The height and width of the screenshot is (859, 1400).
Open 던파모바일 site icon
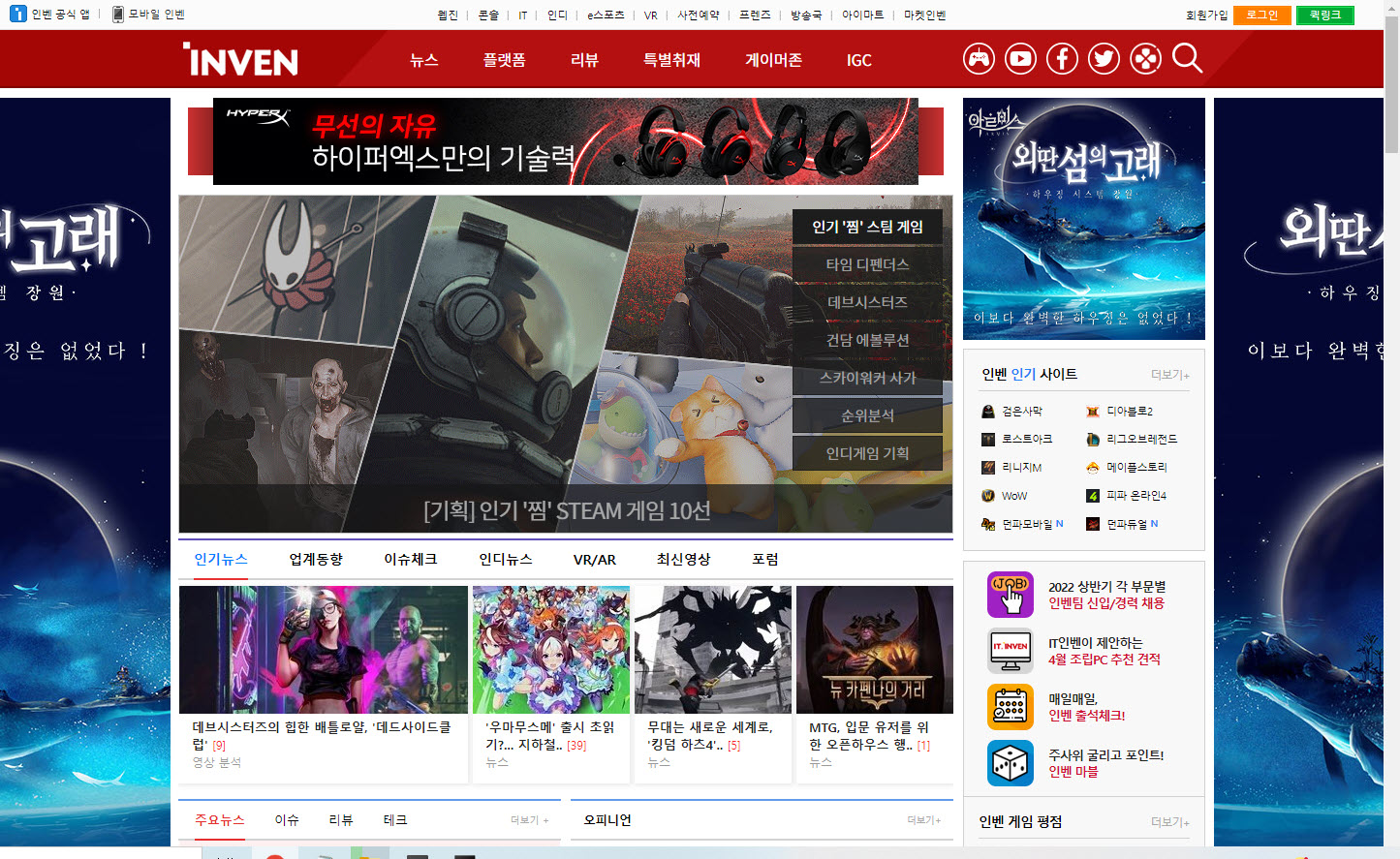click(x=988, y=524)
